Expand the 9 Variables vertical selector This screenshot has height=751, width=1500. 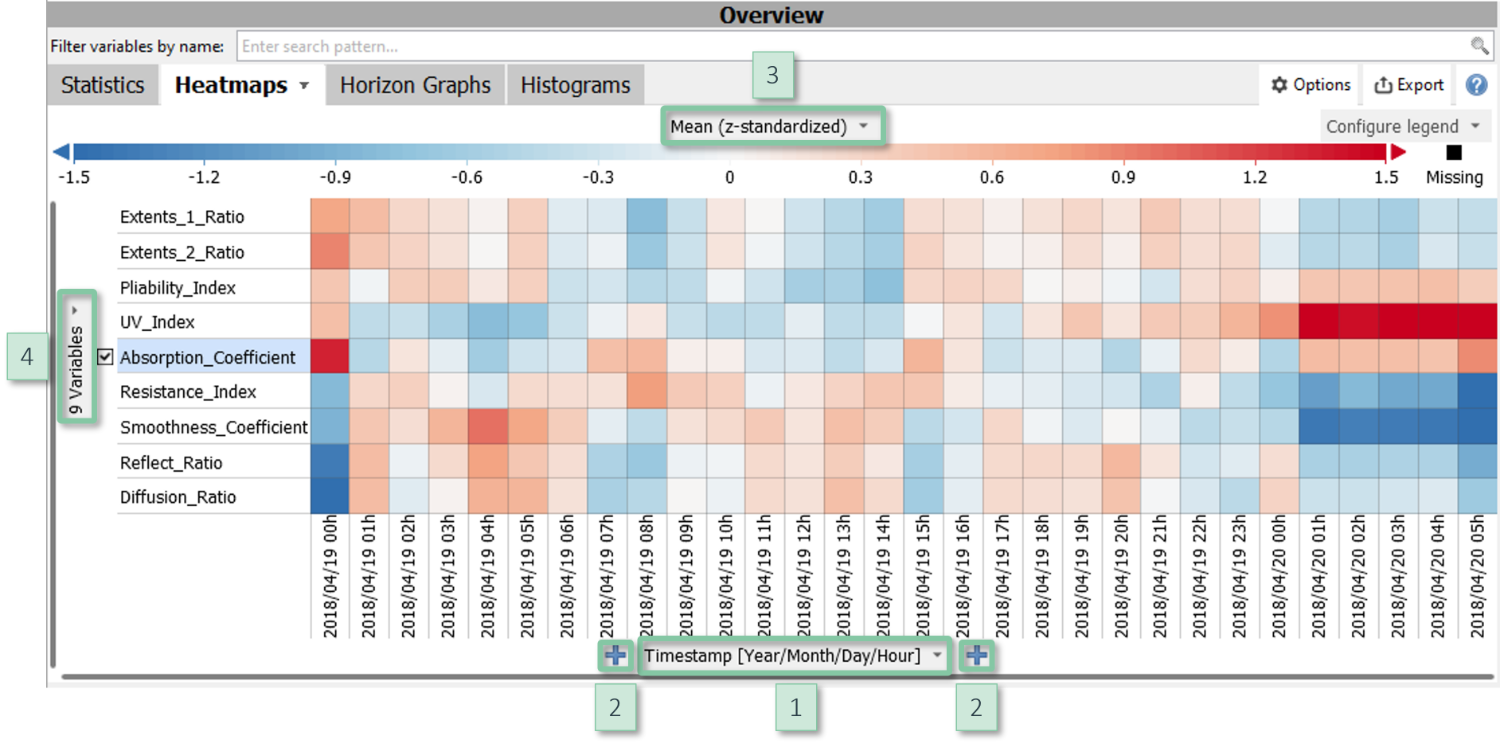(x=77, y=356)
